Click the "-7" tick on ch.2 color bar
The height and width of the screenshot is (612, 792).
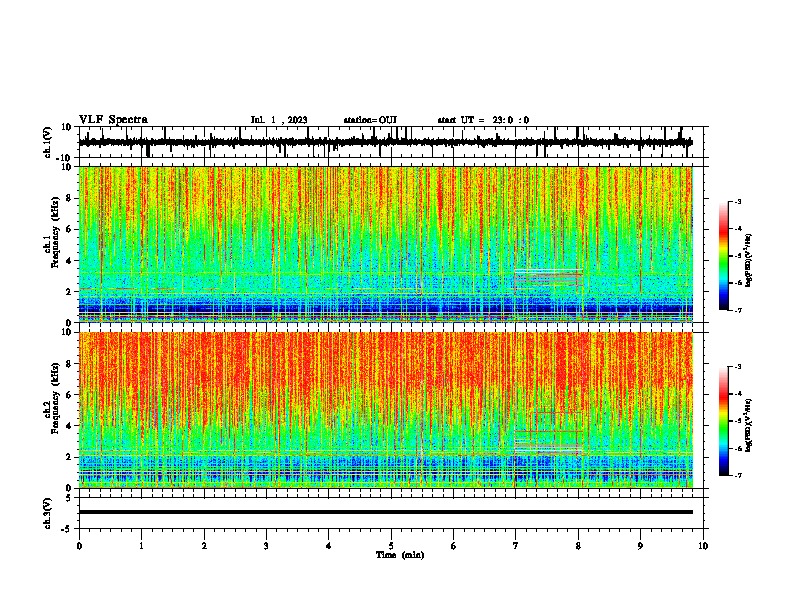pyautogui.click(x=738, y=475)
